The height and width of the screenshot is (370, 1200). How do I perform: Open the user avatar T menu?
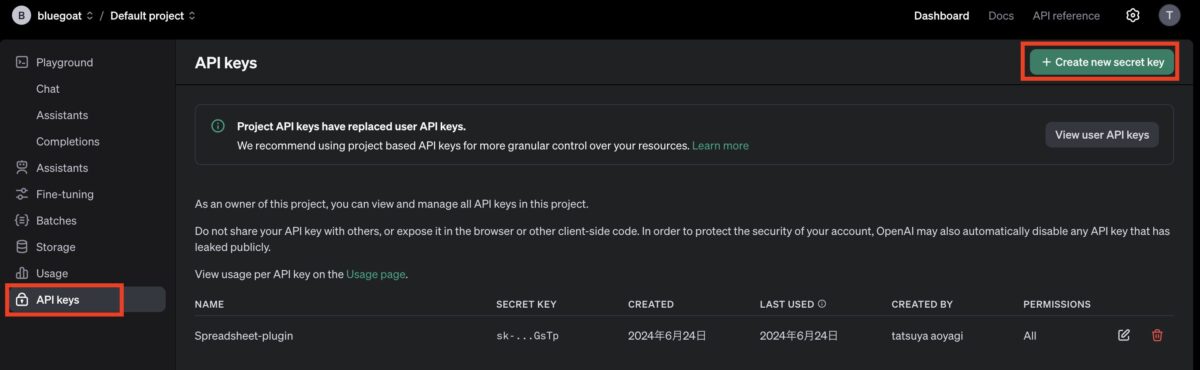pyautogui.click(x=1169, y=15)
